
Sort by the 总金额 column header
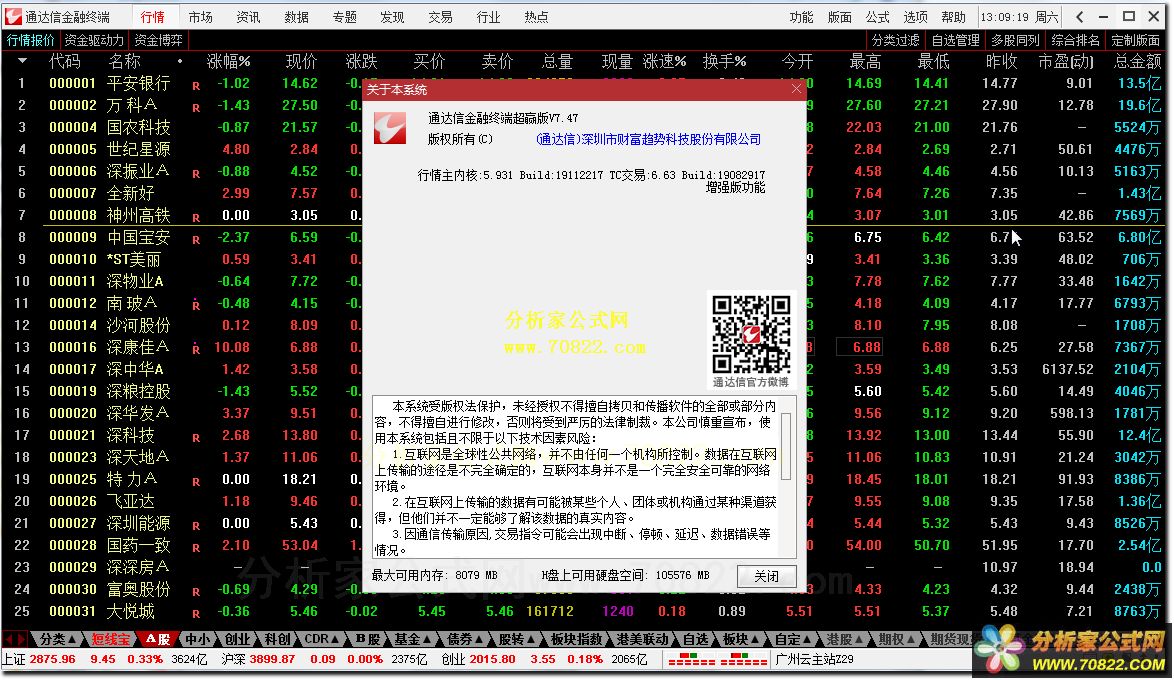1137,61
